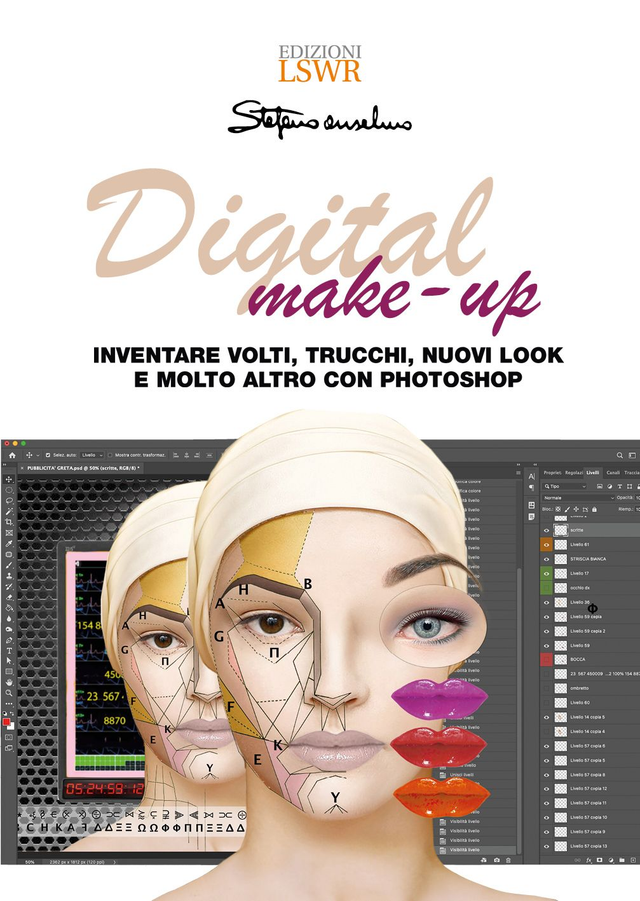
Task: Hide the Livello 61 layer
Action: click(x=546, y=544)
